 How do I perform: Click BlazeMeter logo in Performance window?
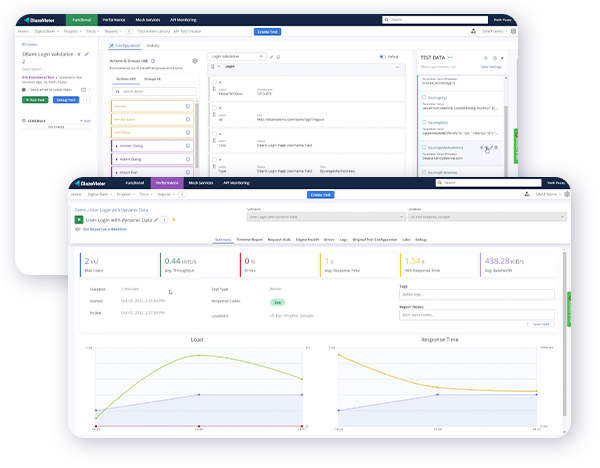(90, 183)
